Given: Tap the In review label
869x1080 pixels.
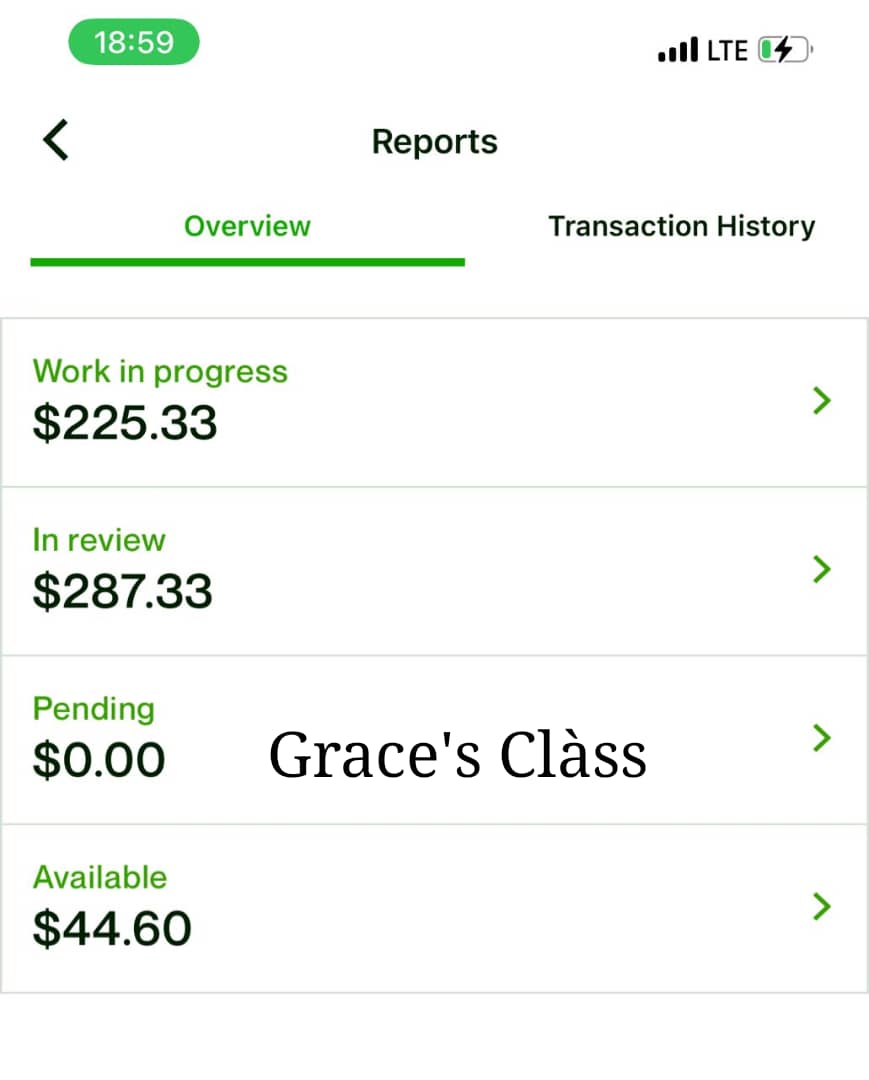Looking at the screenshot, I should (x=99, y=540).
